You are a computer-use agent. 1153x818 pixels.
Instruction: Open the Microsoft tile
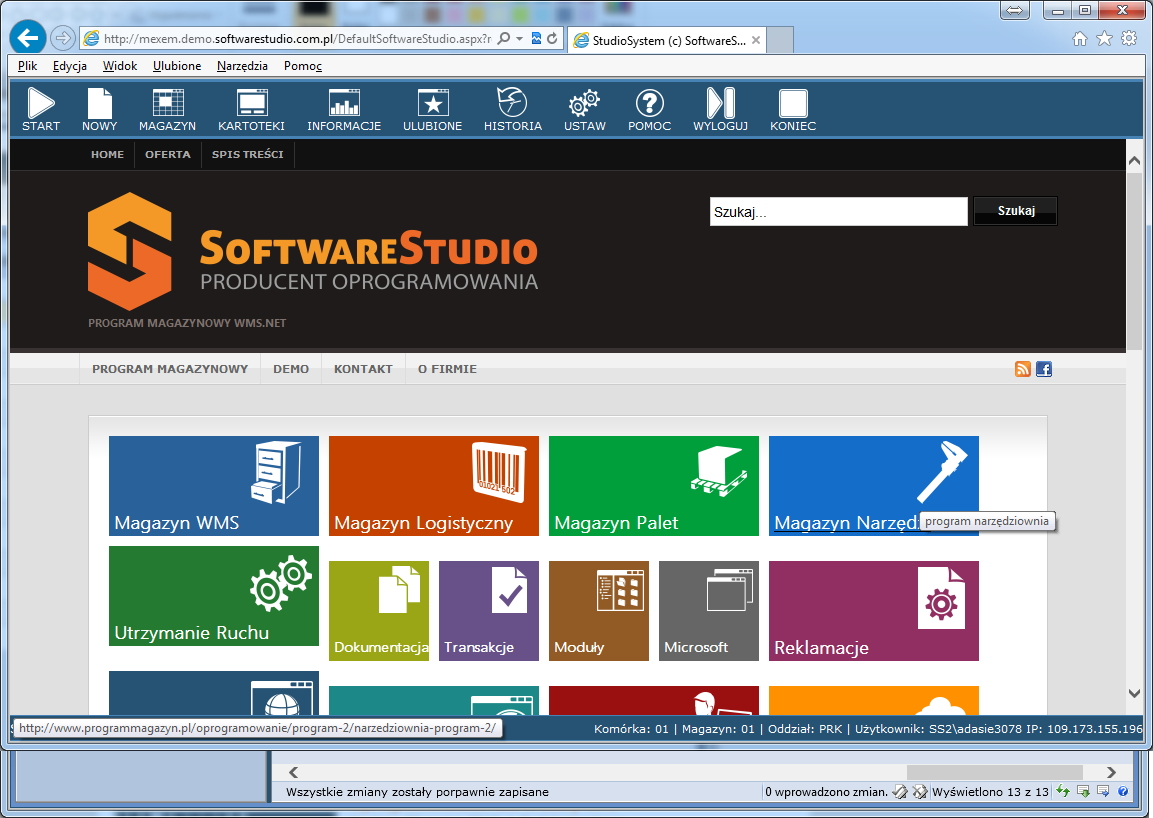[x=709, y=611]
